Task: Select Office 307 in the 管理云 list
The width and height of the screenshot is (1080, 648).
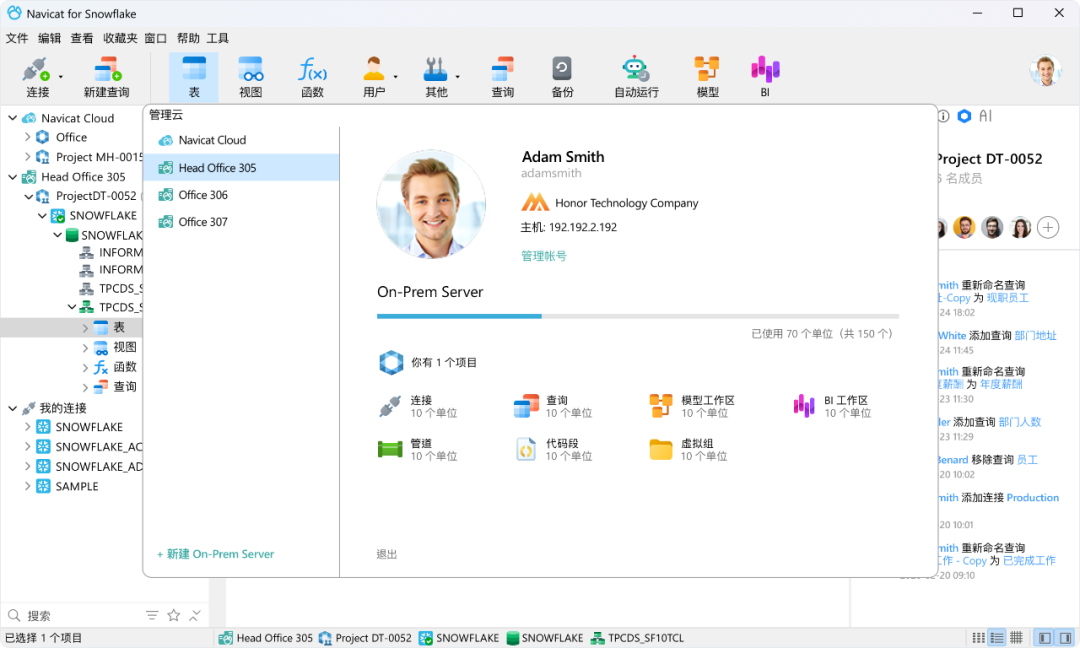Action: [x=241, y=222]
